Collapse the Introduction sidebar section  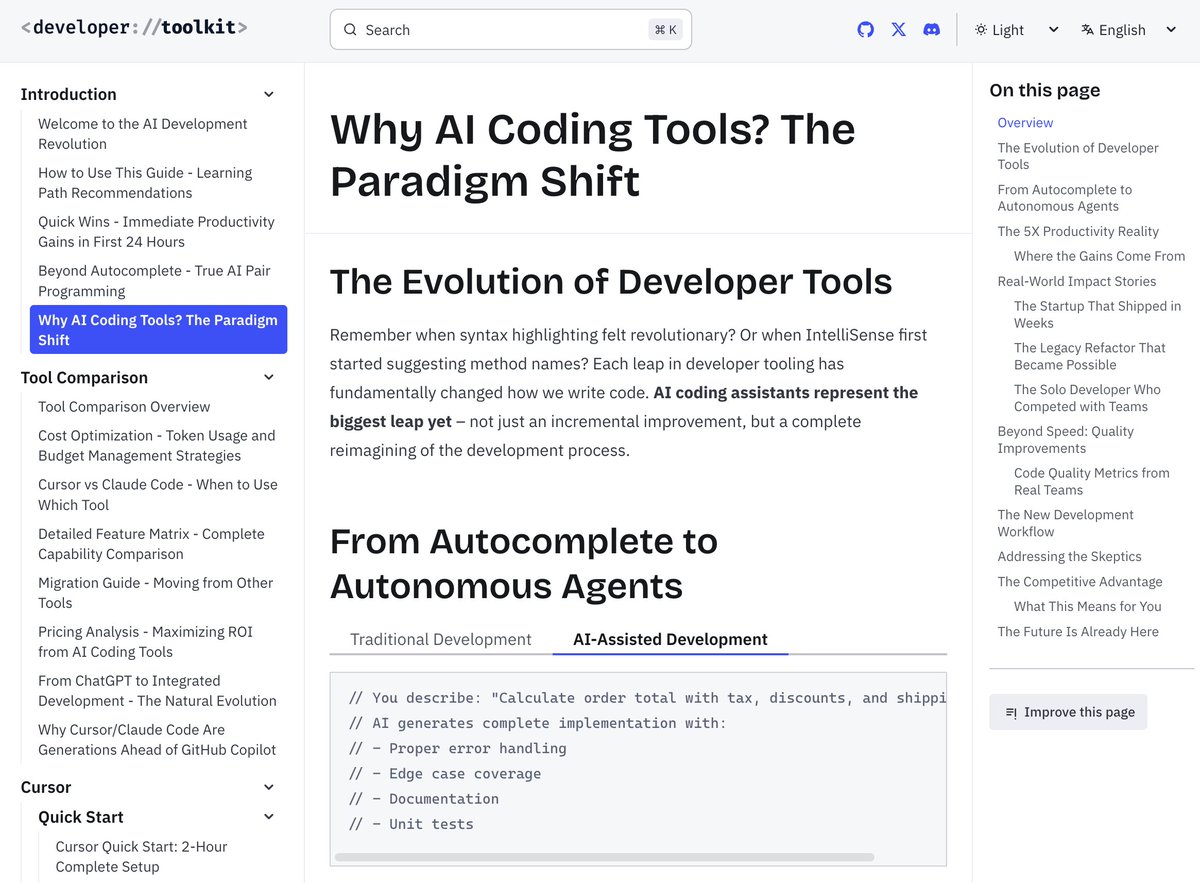click(268, 94)
